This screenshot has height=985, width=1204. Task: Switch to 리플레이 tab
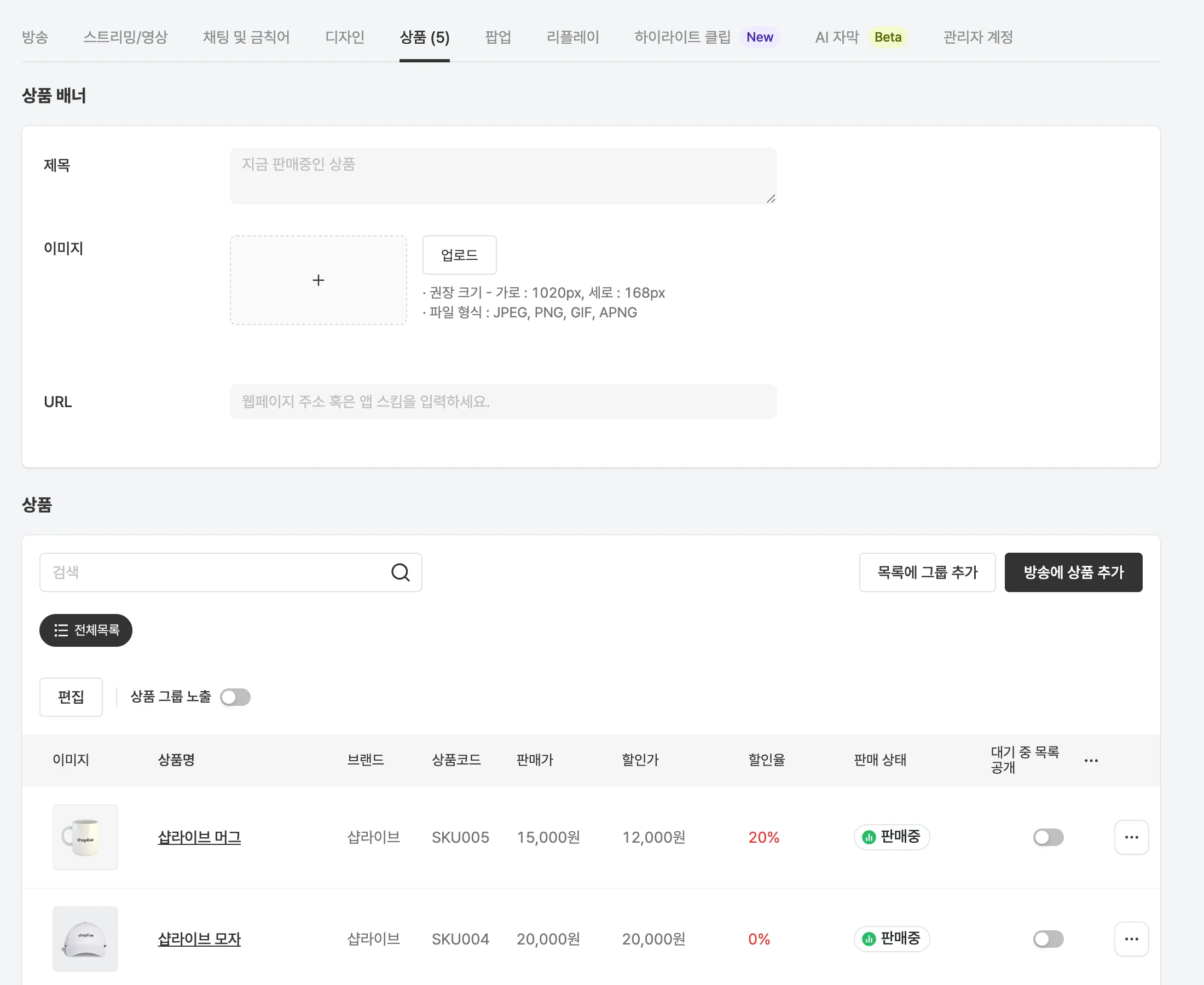(572, 37)
